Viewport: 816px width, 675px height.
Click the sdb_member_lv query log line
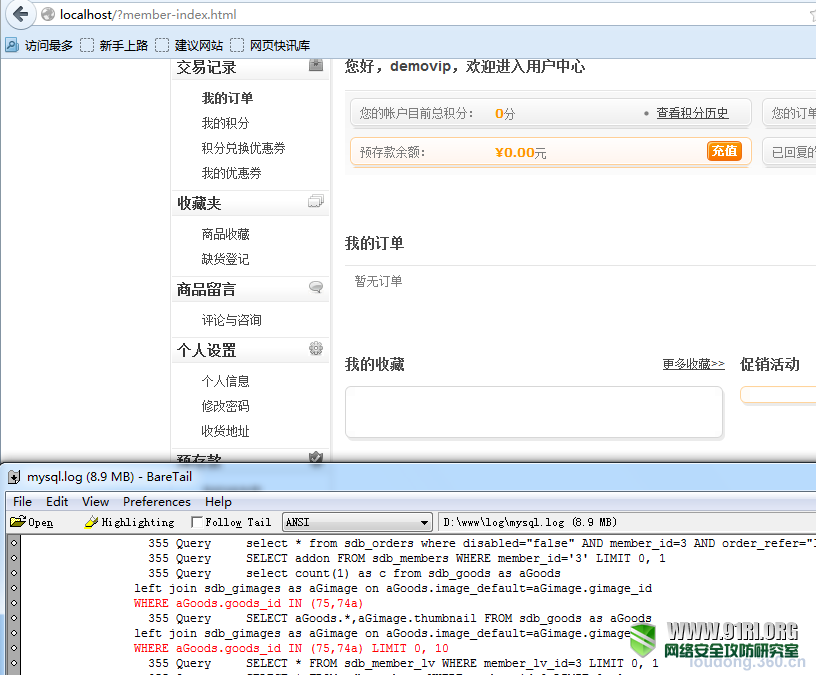coord(403,664)
